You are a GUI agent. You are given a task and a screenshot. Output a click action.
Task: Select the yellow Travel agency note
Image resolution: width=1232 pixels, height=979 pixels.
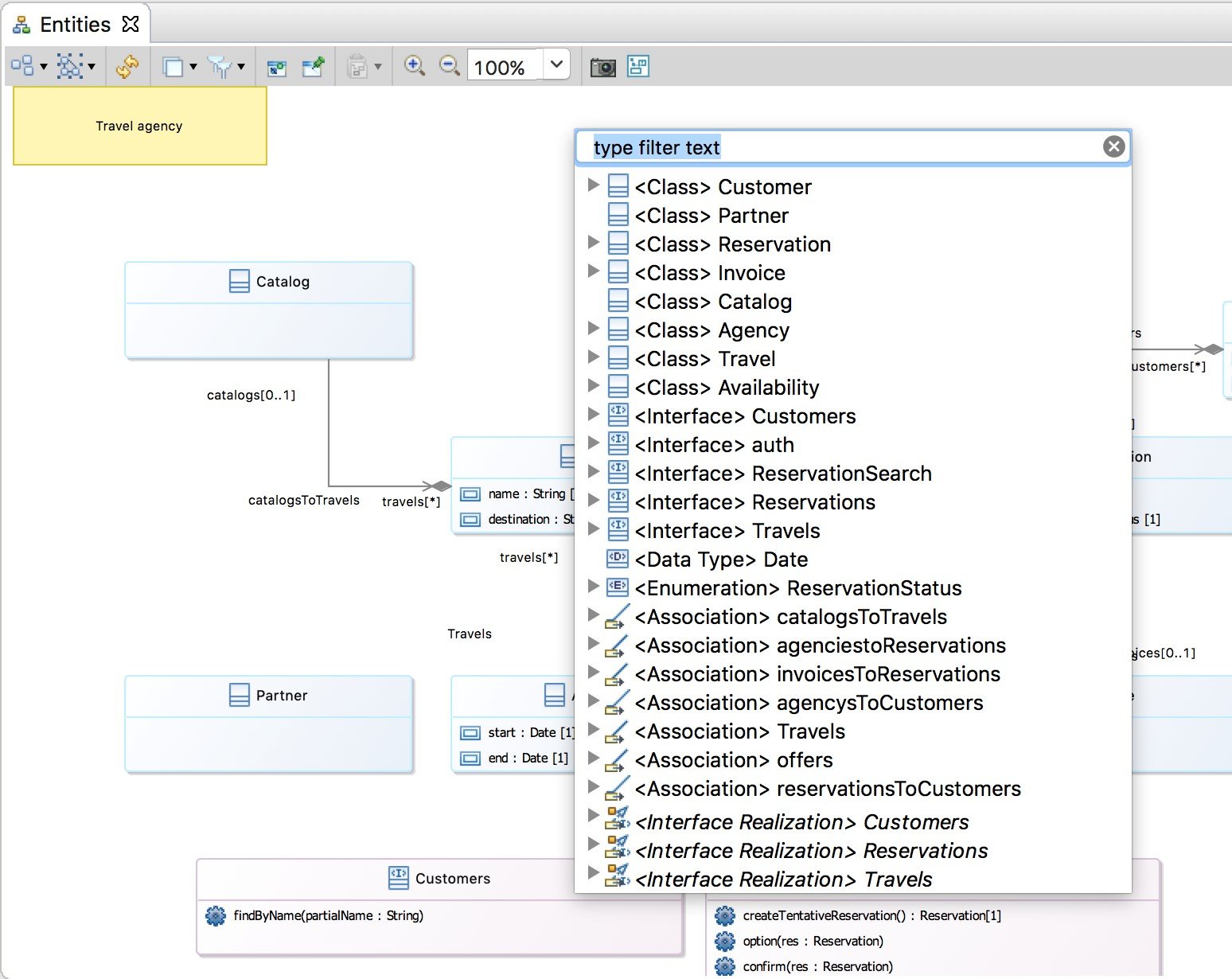(x=140, y=126)
